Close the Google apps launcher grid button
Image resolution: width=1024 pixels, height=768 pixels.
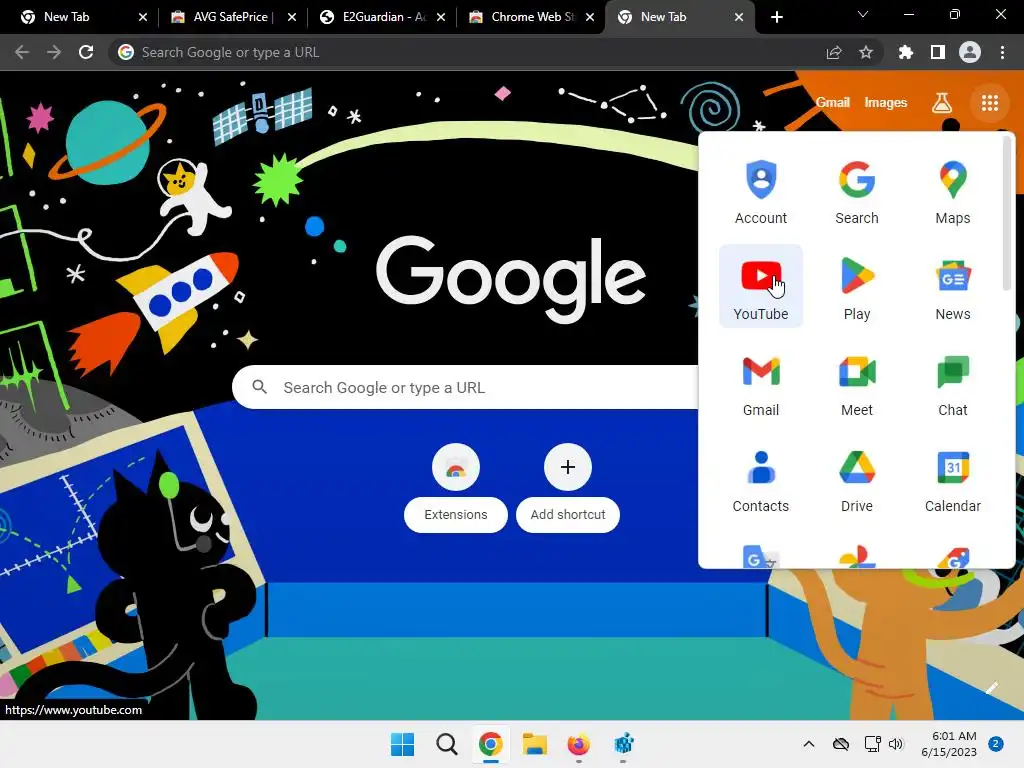989,103
